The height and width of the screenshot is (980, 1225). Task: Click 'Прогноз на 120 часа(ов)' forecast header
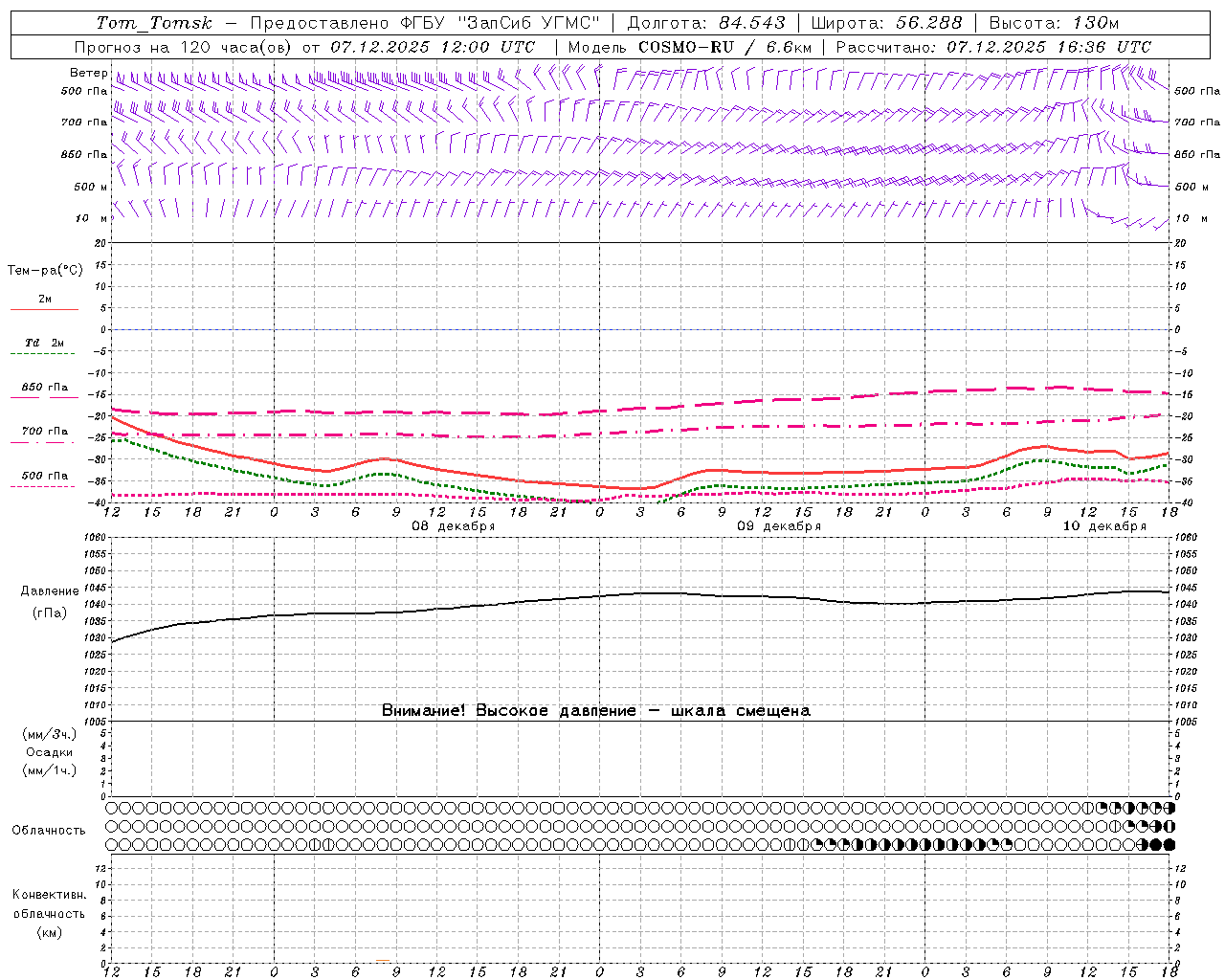pyautogui.click(x=184, y=47)
